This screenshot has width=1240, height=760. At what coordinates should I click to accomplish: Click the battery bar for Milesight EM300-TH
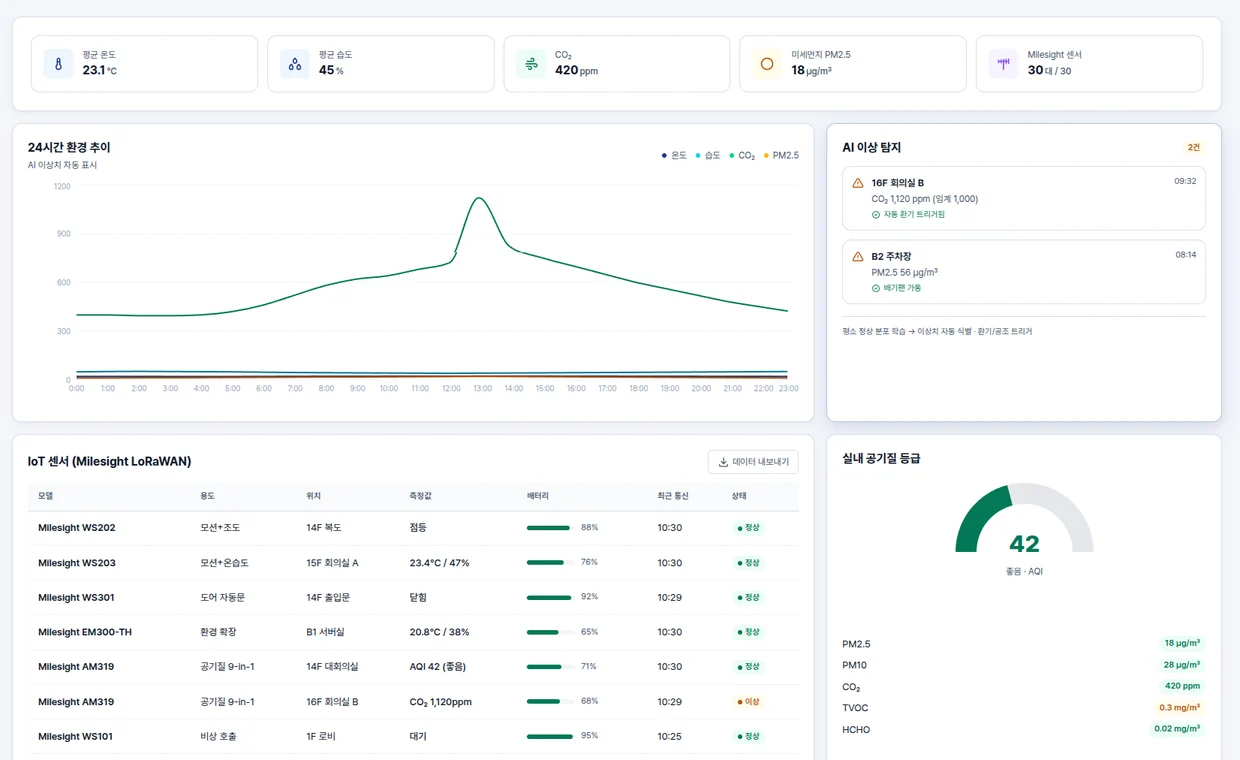pyautogui.click(x=550, y=632)
